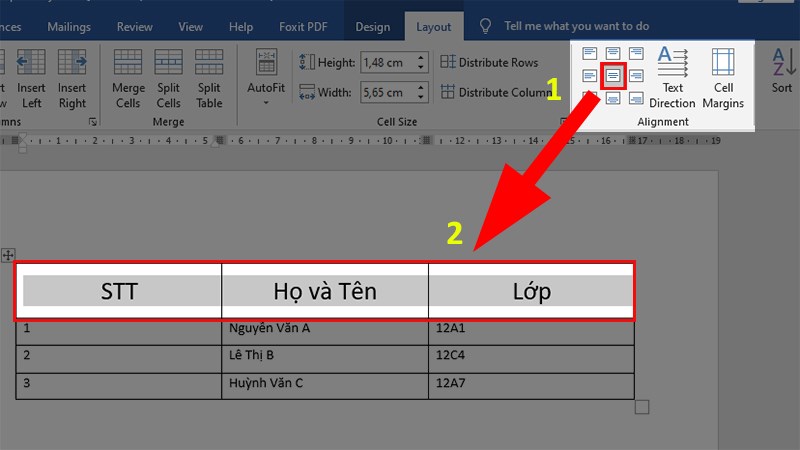Click the cell Lê Thị B
The width and height of the screenshot is (800, 450).
[325, 359]
